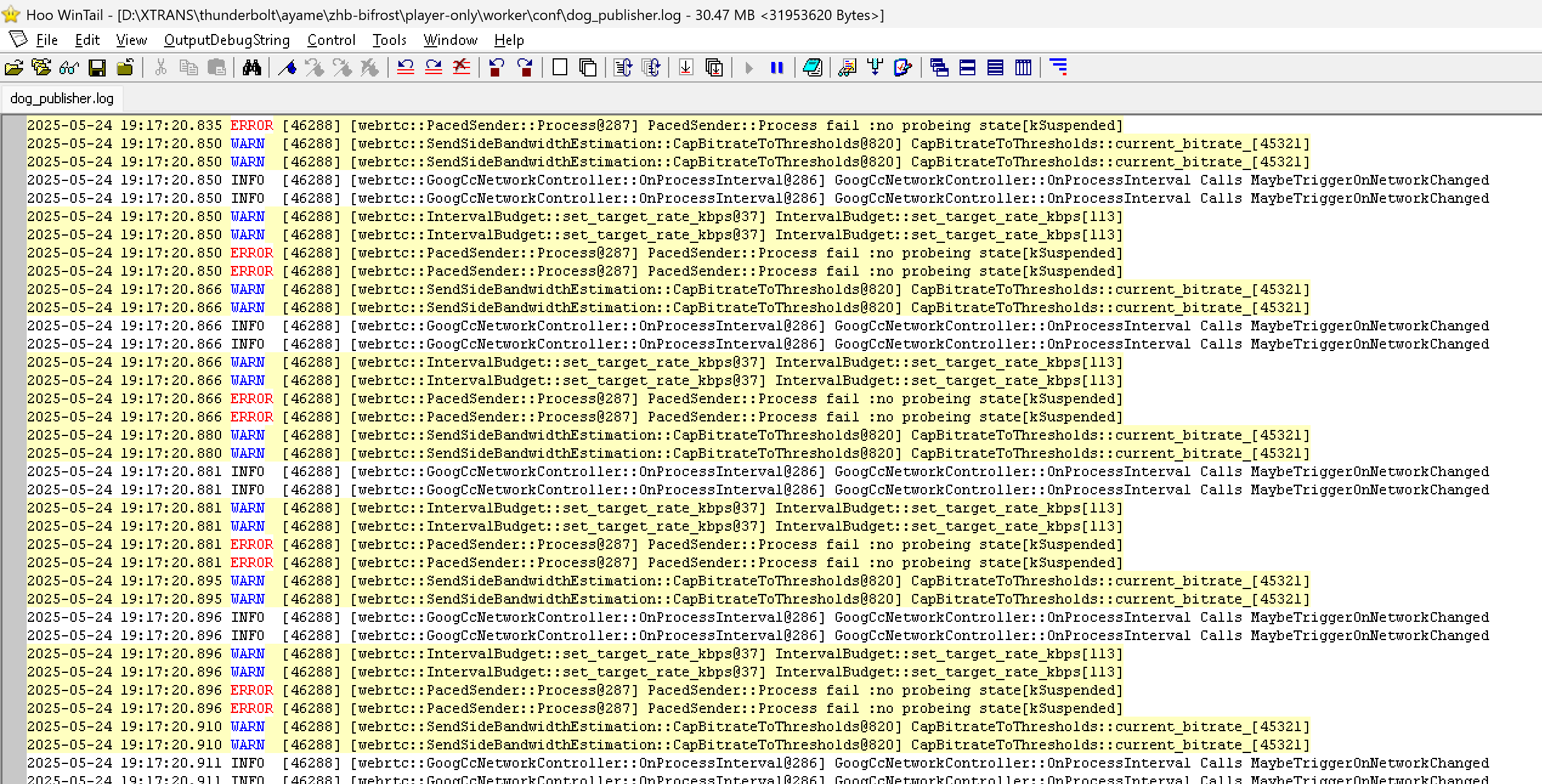
Task: Click the single blank window icon
Action: click(560, 67)
